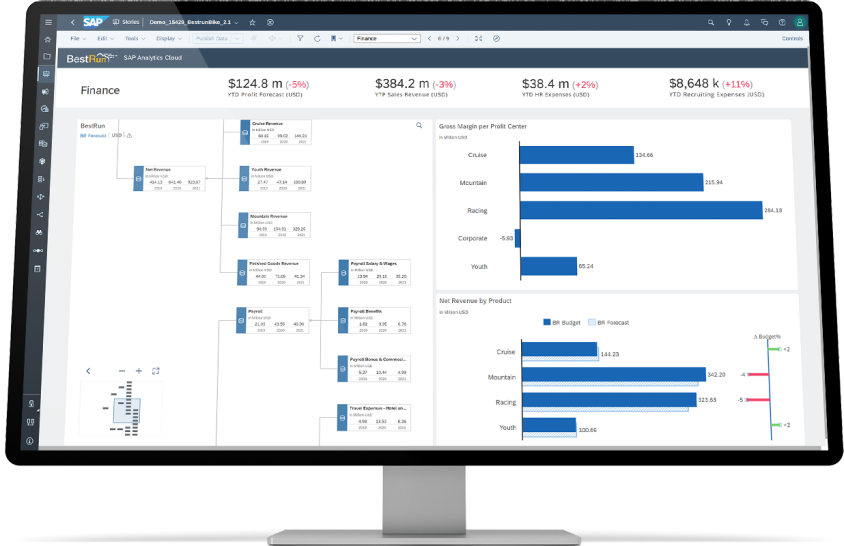Collapse tree navigator with left chevron

coord(88,371)
